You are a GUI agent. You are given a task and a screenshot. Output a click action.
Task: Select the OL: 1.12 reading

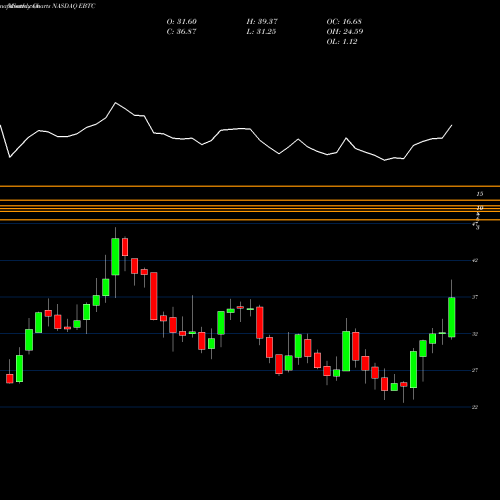pyautogui.click(x=342, y=42)
